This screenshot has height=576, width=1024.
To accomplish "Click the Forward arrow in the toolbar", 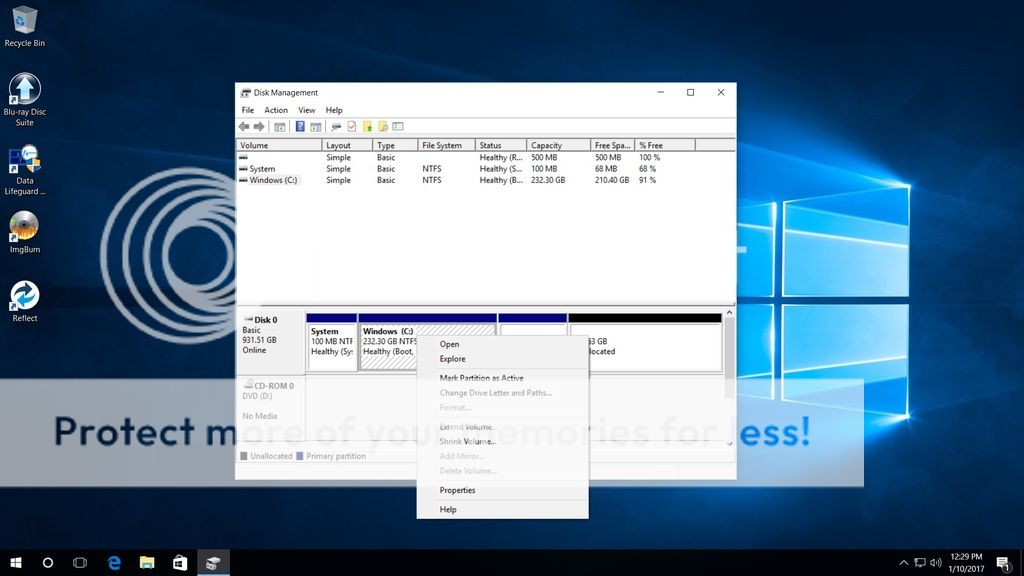I will 259,127.
